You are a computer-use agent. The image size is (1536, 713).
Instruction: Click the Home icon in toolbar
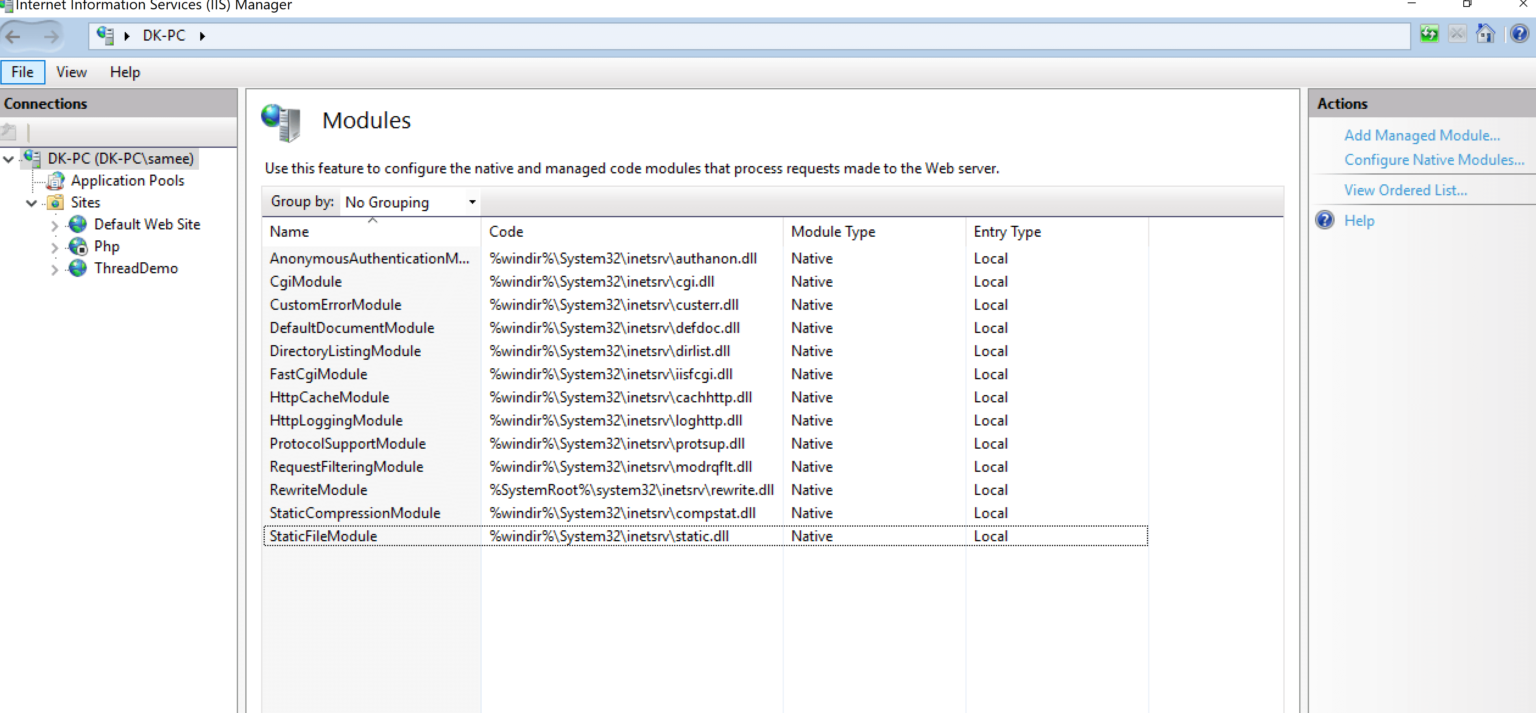click(x=1485, y=34)
